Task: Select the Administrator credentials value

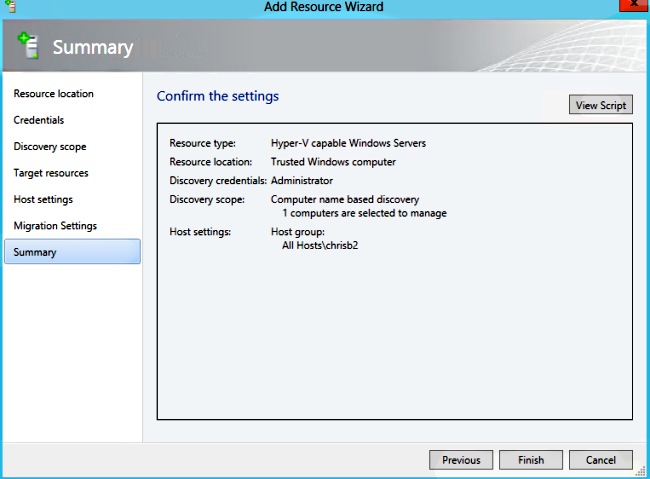Action: [x=302, y=181]
